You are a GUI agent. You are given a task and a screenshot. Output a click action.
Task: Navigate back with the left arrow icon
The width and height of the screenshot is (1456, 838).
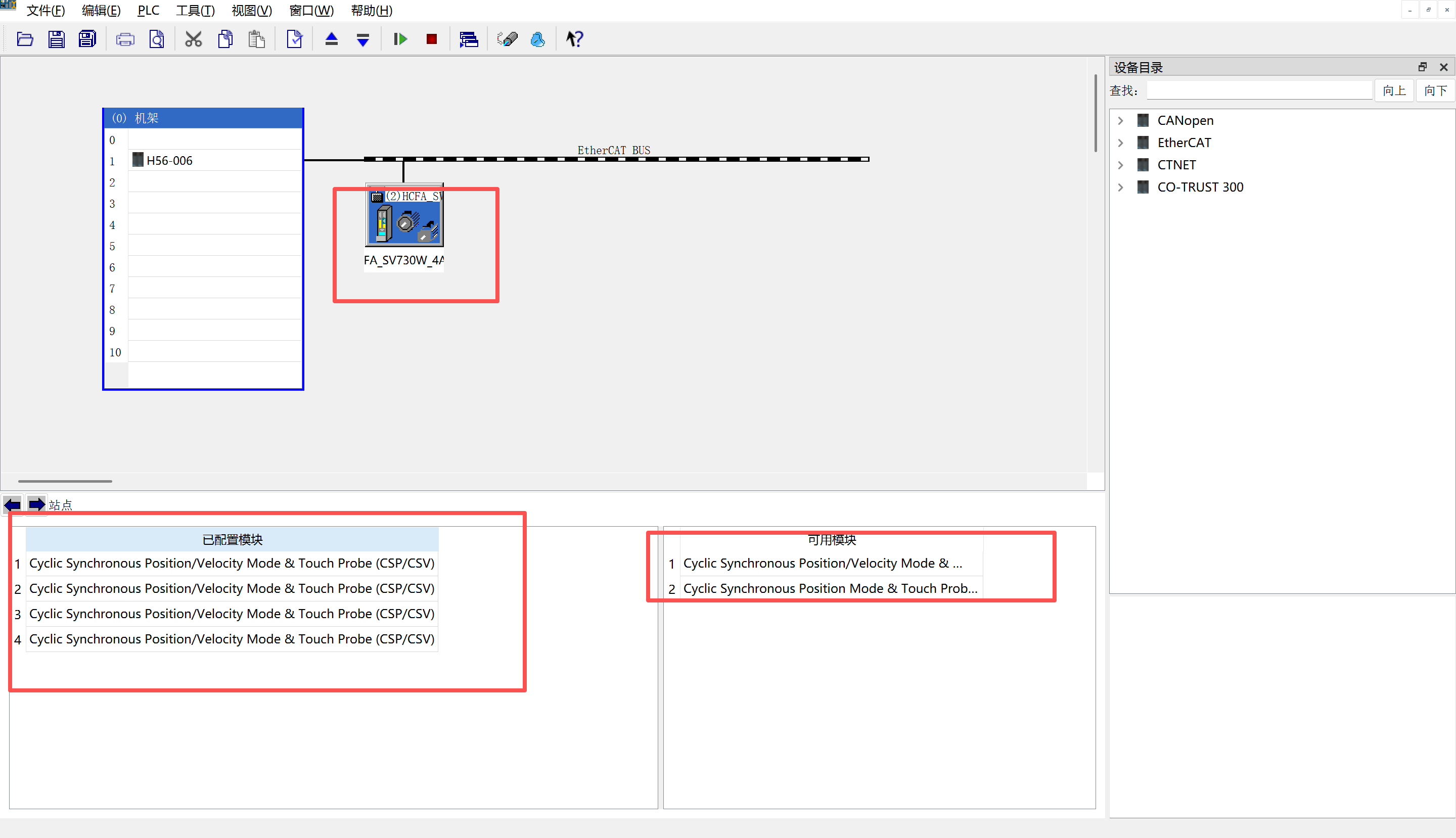point(13,505)
